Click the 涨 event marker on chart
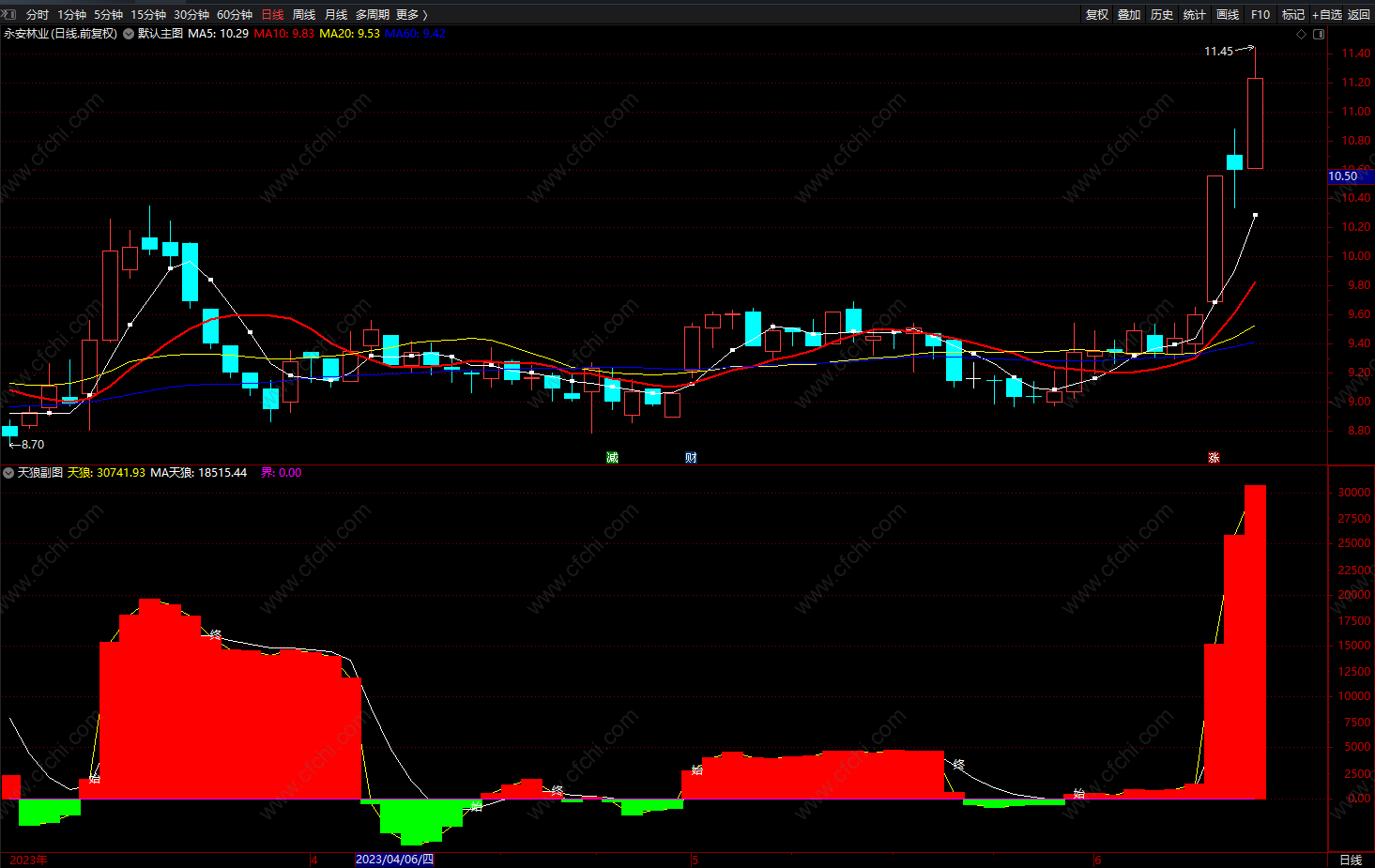 pos(1214,458)
